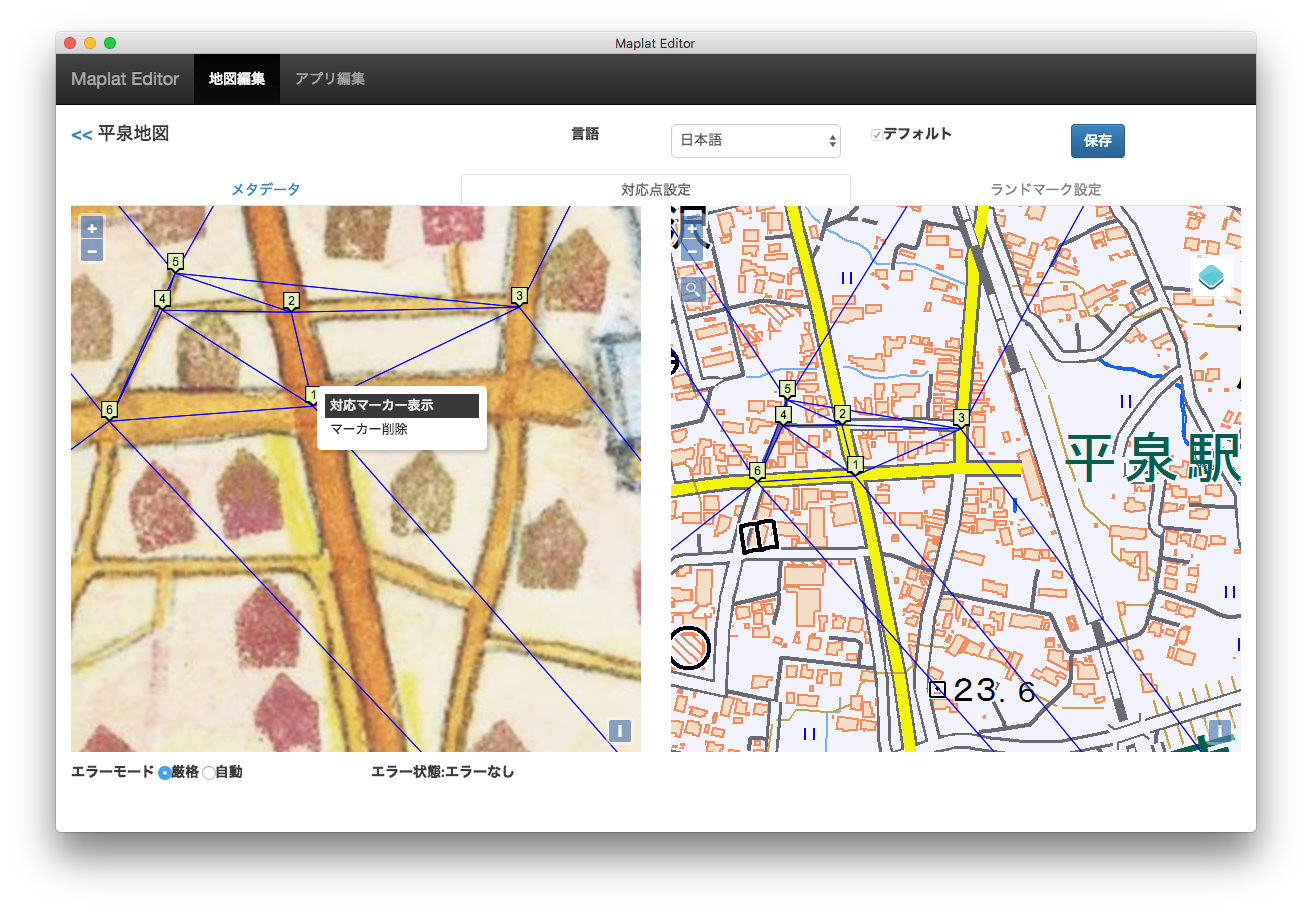Select marker 2 on the right map
The height and width of the screenshot is (912, 1312).
pos(842,415)
